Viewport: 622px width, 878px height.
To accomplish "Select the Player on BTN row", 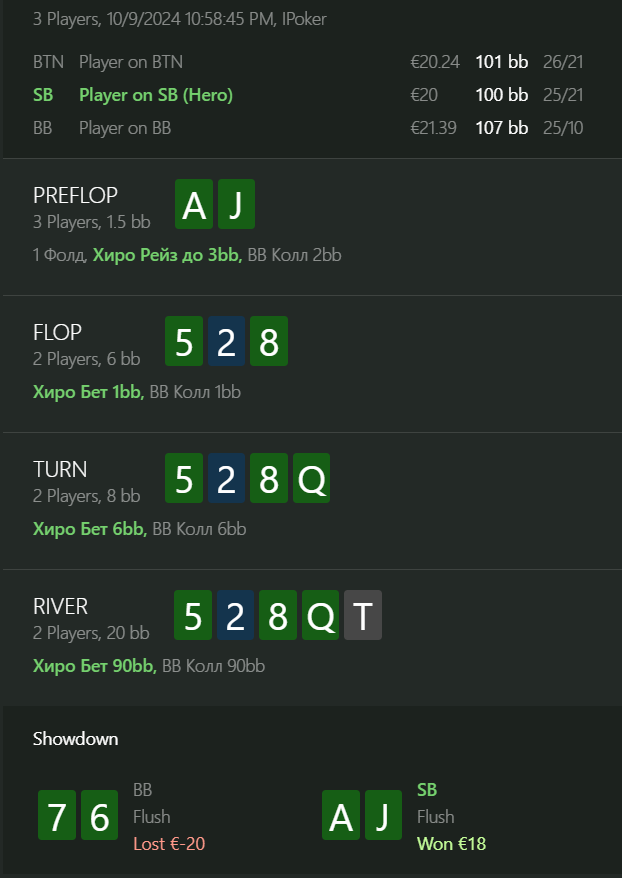I will click(130, 62).
